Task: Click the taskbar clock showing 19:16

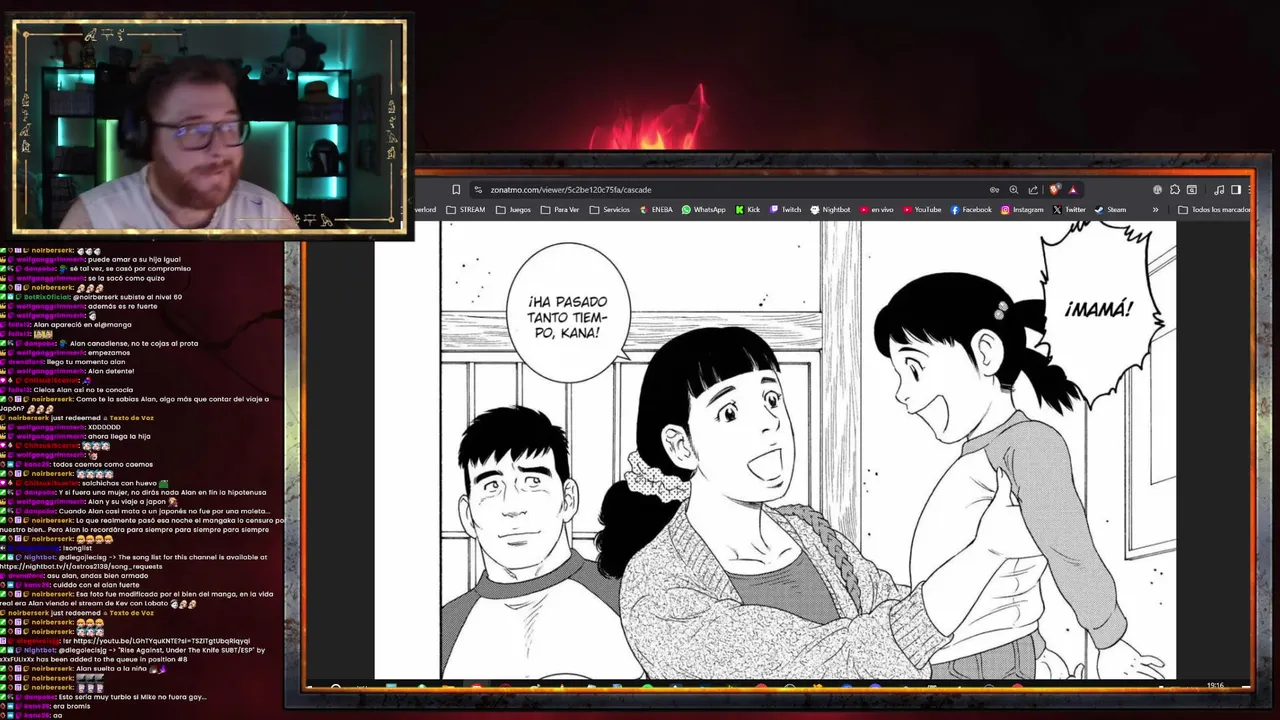Action: 1215,686
